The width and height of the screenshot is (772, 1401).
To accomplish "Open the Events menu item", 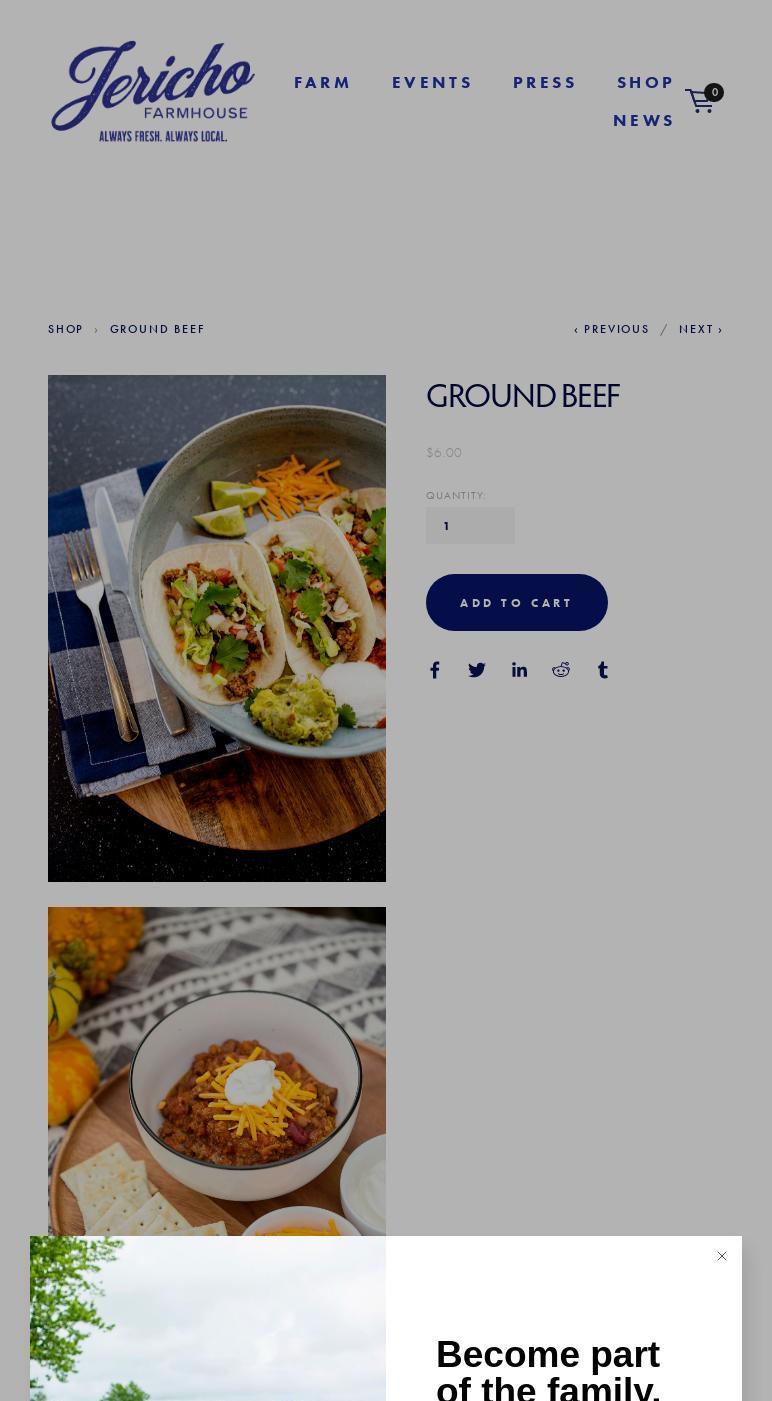I will pos(432,82).
